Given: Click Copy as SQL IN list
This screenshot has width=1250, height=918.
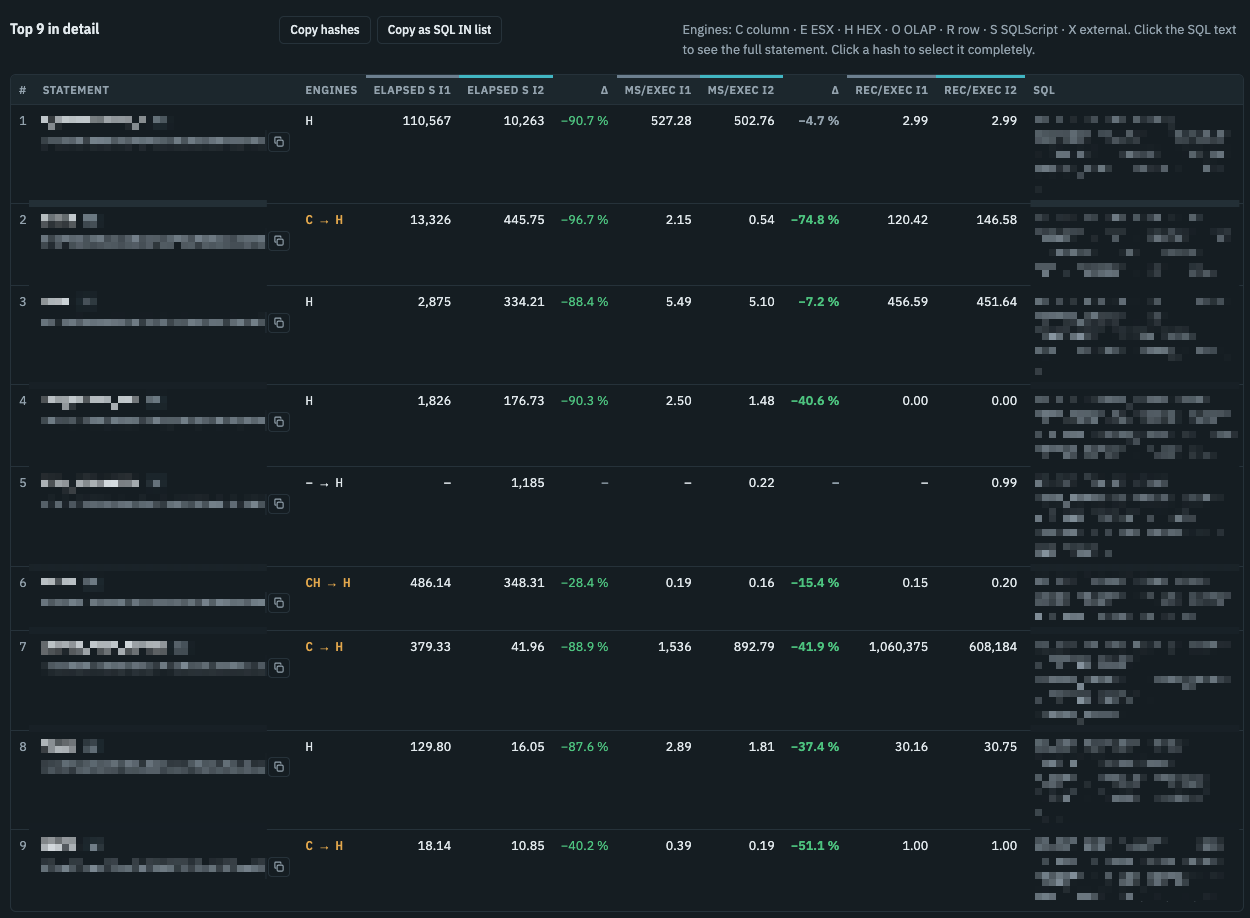Looking at the screenshot, I should pyautogui.click(x=439, y=30).
